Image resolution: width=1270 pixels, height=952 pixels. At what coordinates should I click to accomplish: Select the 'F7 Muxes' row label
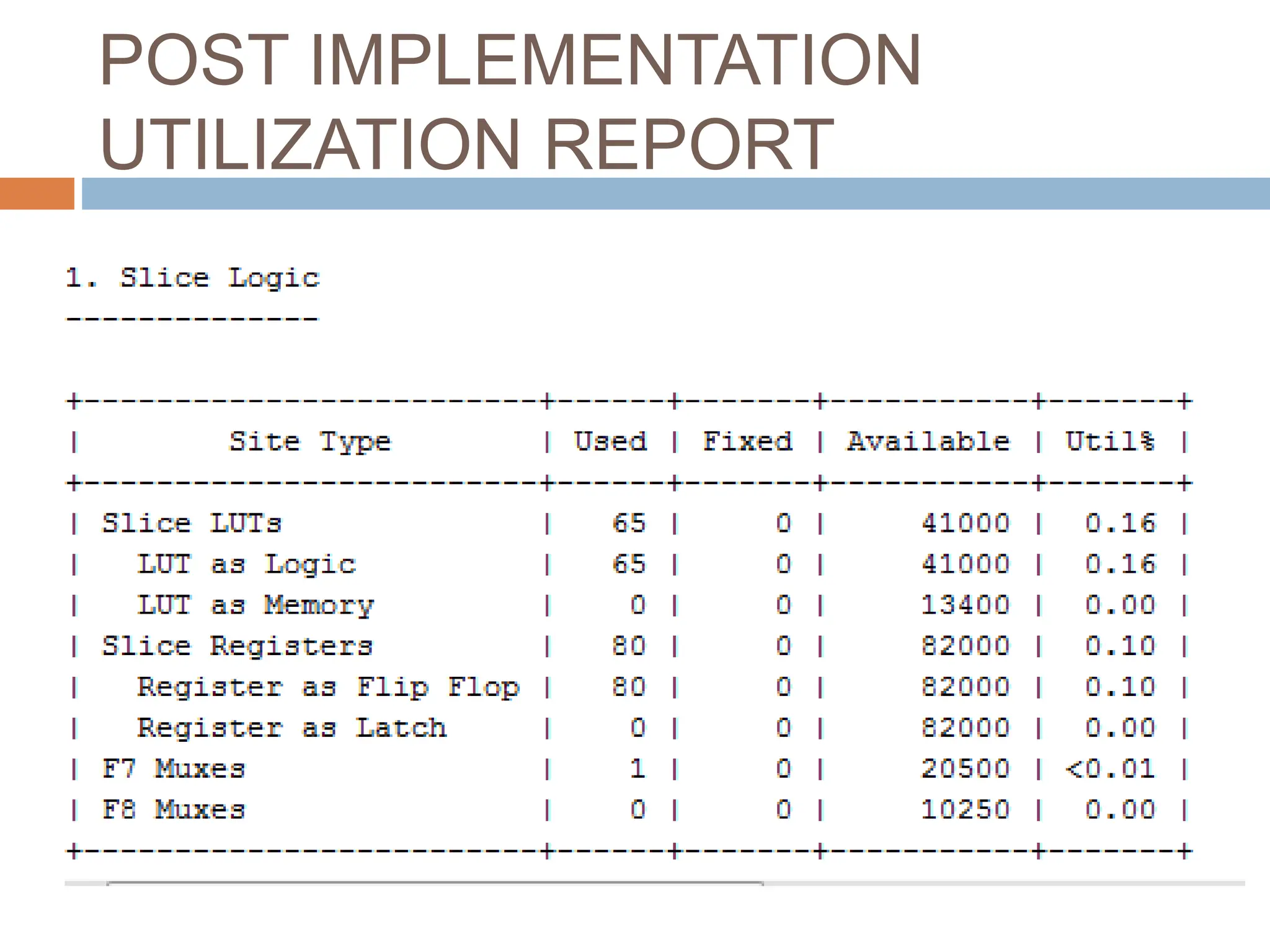pos(174,769)
